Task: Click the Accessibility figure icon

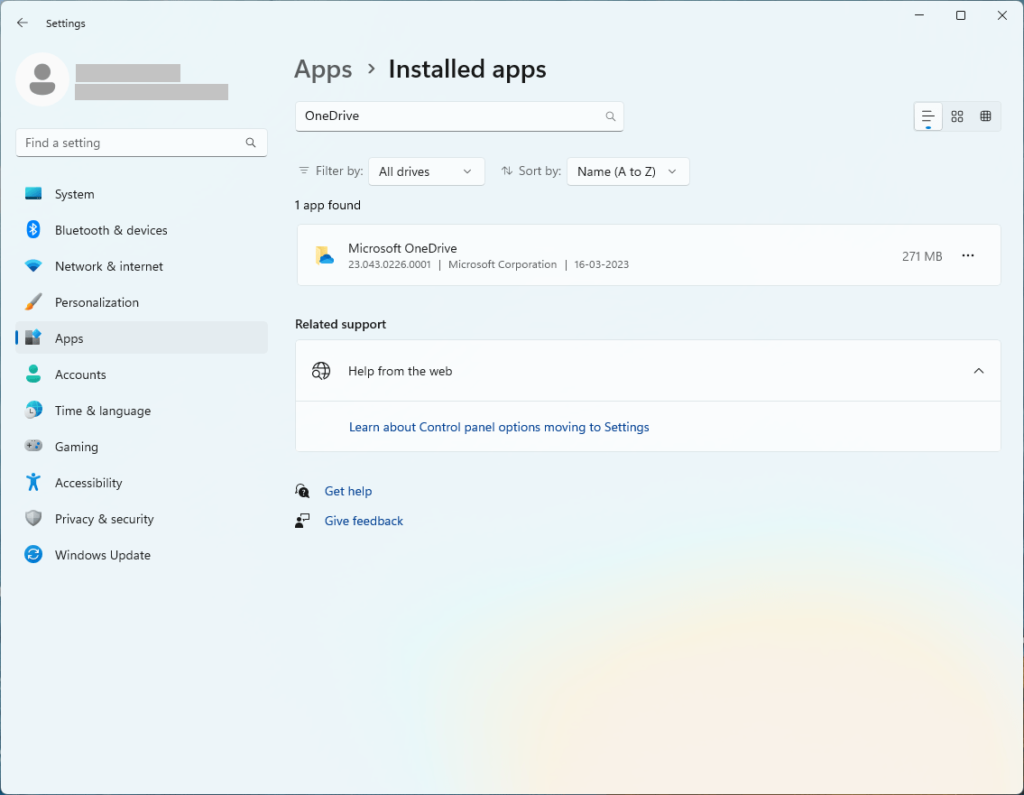Action: coord(33,483)
